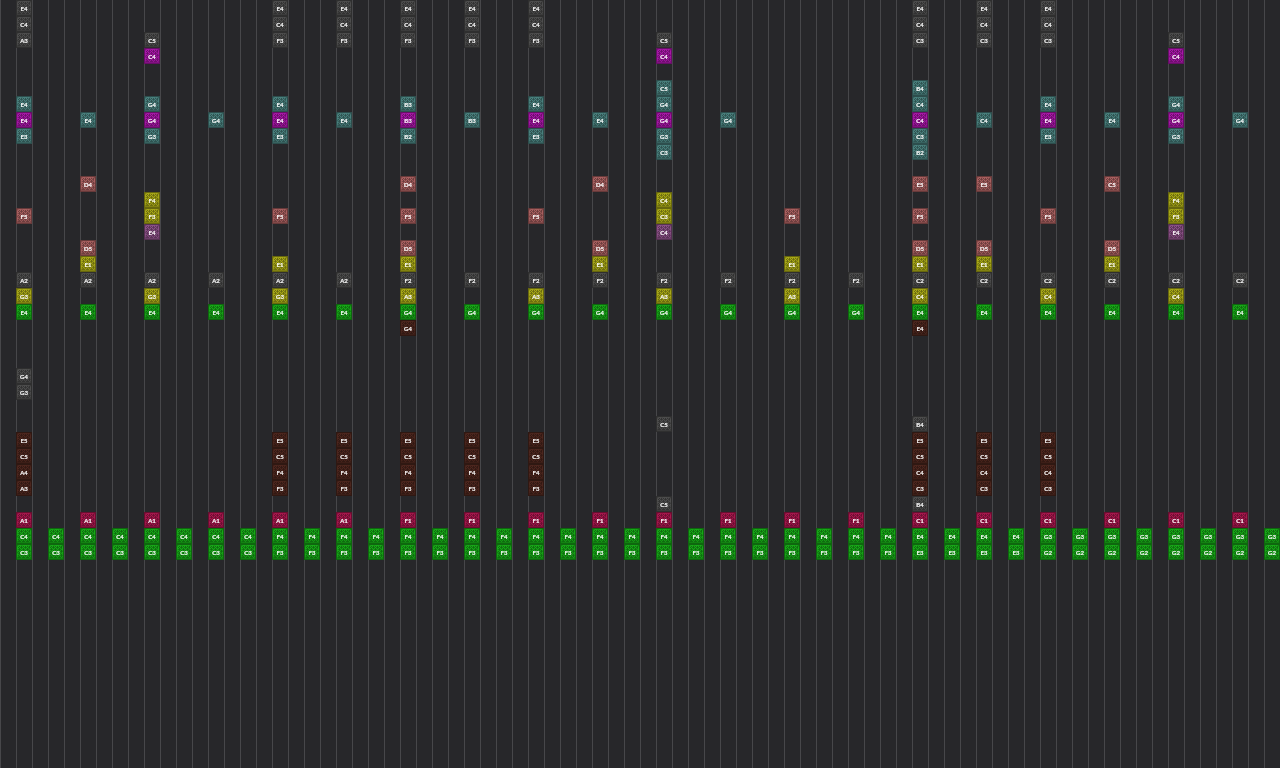Screen dimensions: 1280x768
Task: Click the gray B4 note above the brown column
Action: click(919, 423)
